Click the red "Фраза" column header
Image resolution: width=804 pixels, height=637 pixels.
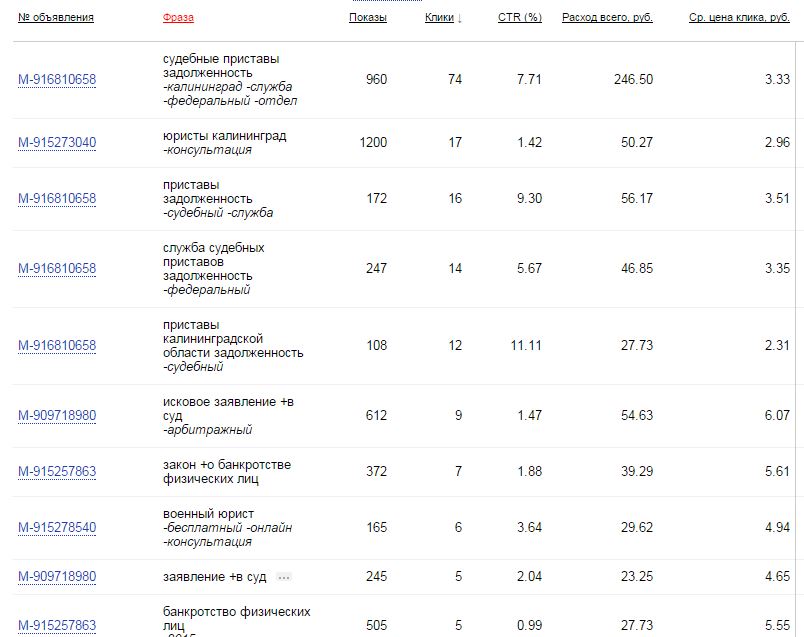pyautogui.click(x=178, y=18)
